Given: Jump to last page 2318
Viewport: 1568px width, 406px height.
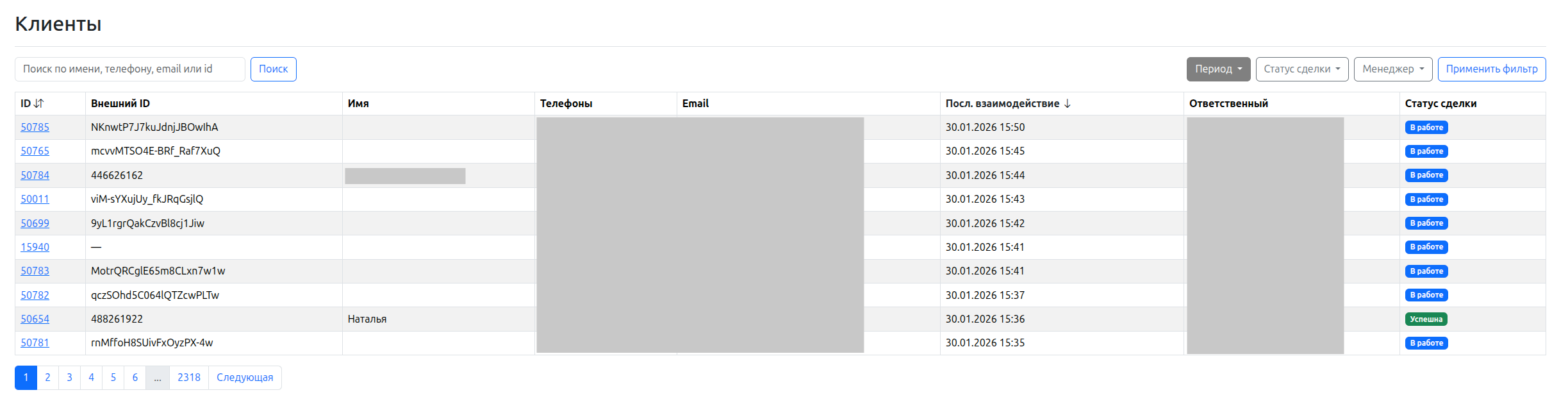Looking at the screenshot, I should tap(189, 378).
